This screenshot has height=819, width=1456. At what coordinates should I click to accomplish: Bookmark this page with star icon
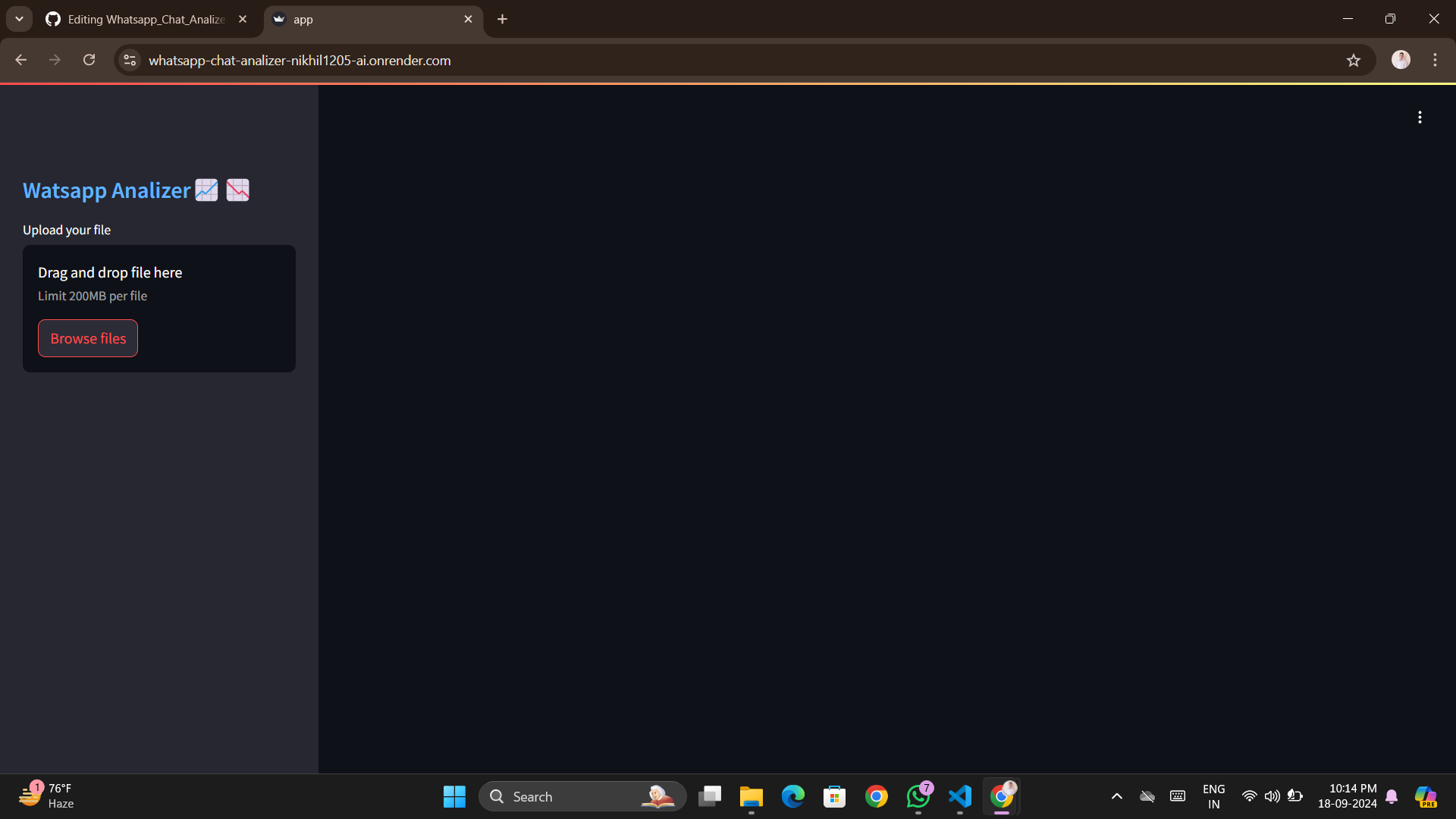1354,60
